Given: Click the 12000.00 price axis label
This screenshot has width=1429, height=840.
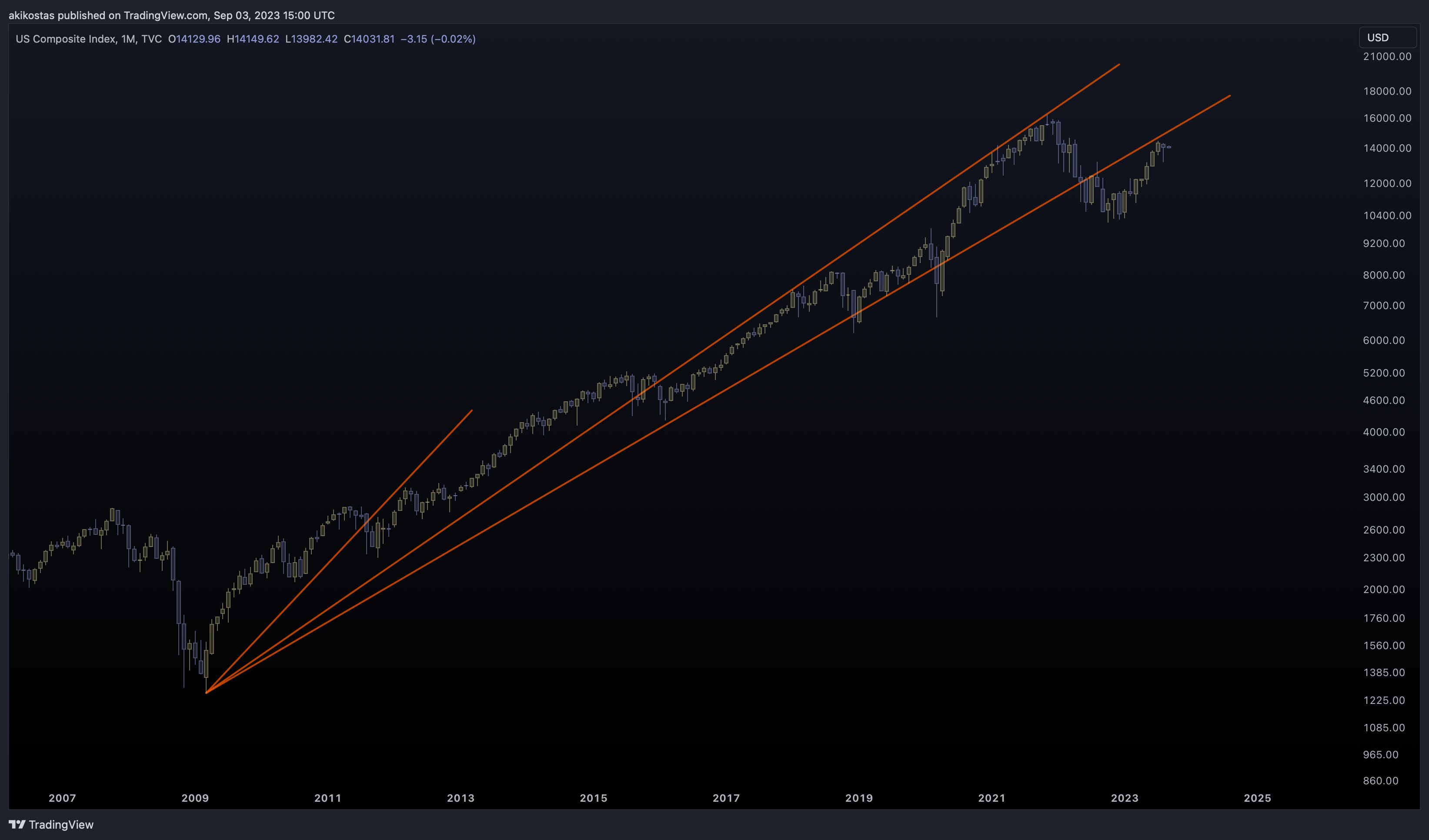Looking at the screenshot, I should click(1387, 183).
